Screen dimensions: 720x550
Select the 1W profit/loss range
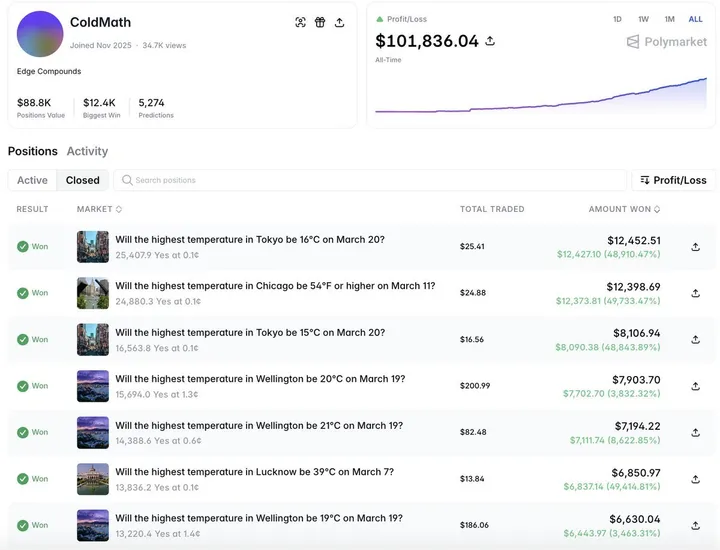pos(643,19)
